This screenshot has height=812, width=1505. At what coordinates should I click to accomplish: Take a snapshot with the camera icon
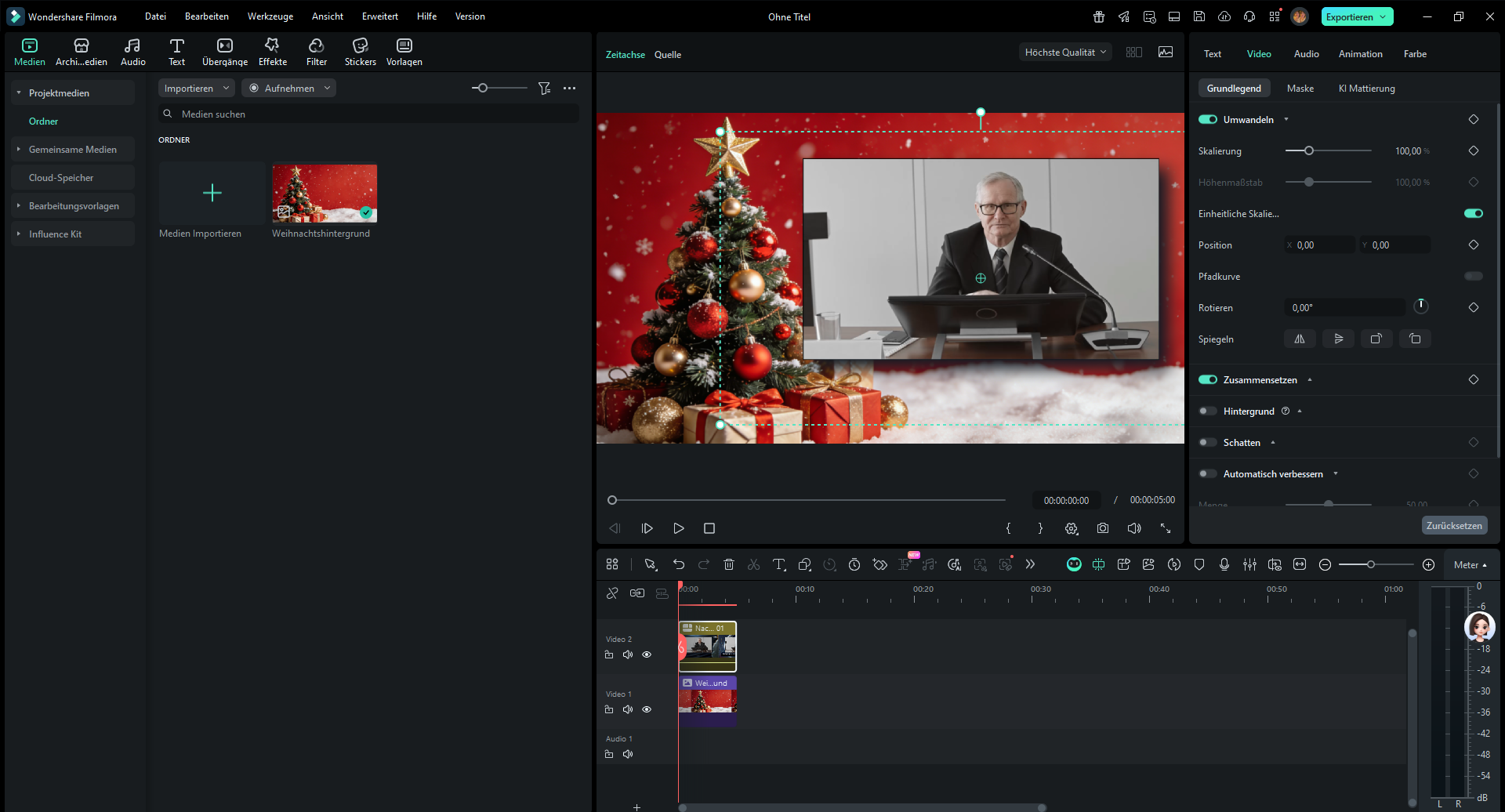pos(1102,528)
